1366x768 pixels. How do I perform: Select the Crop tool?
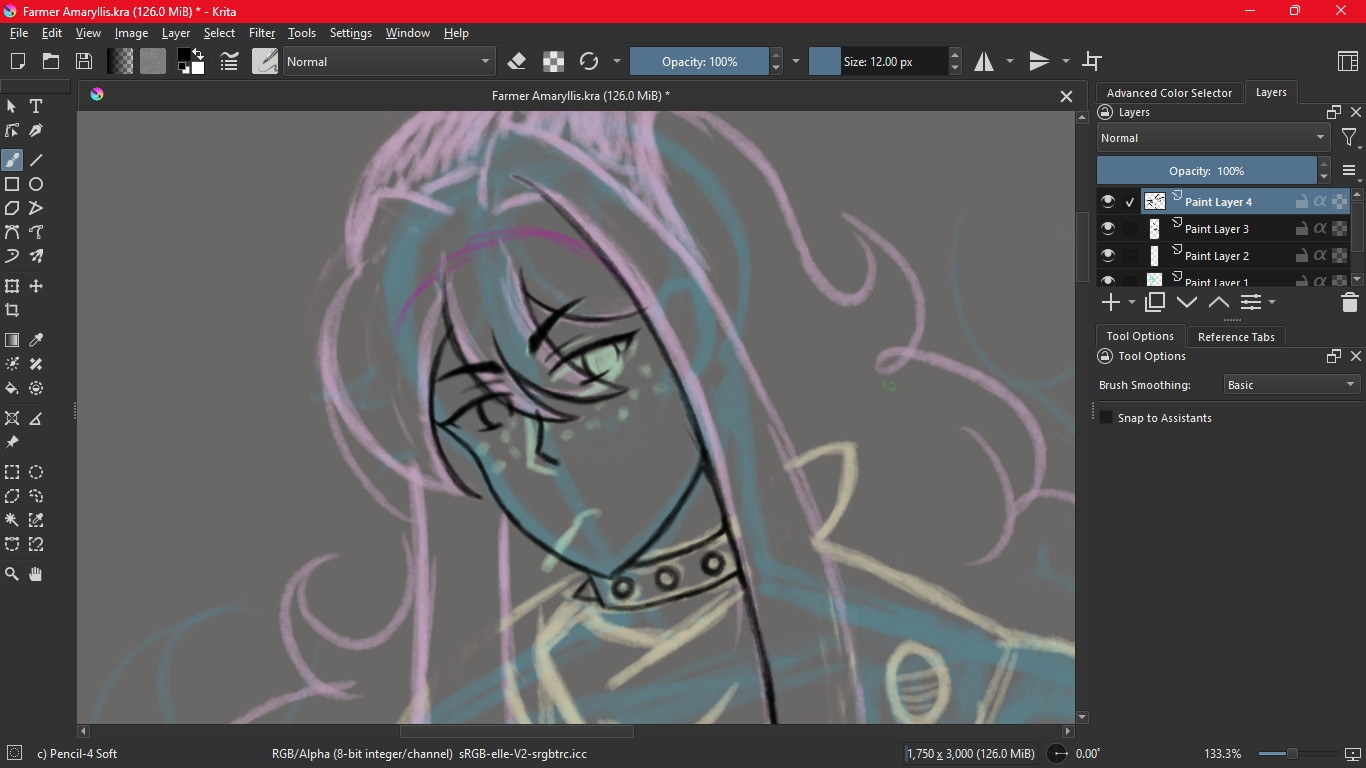coord(12,310)
